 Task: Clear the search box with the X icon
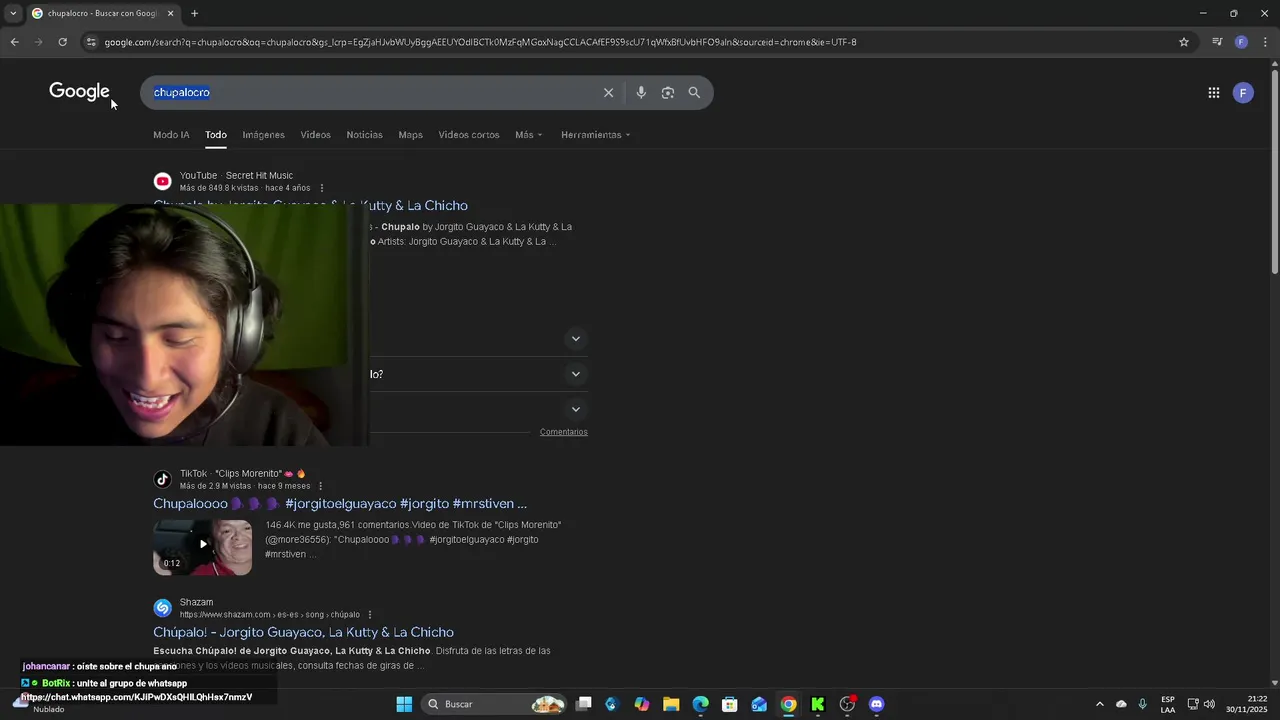click(608, 93)
